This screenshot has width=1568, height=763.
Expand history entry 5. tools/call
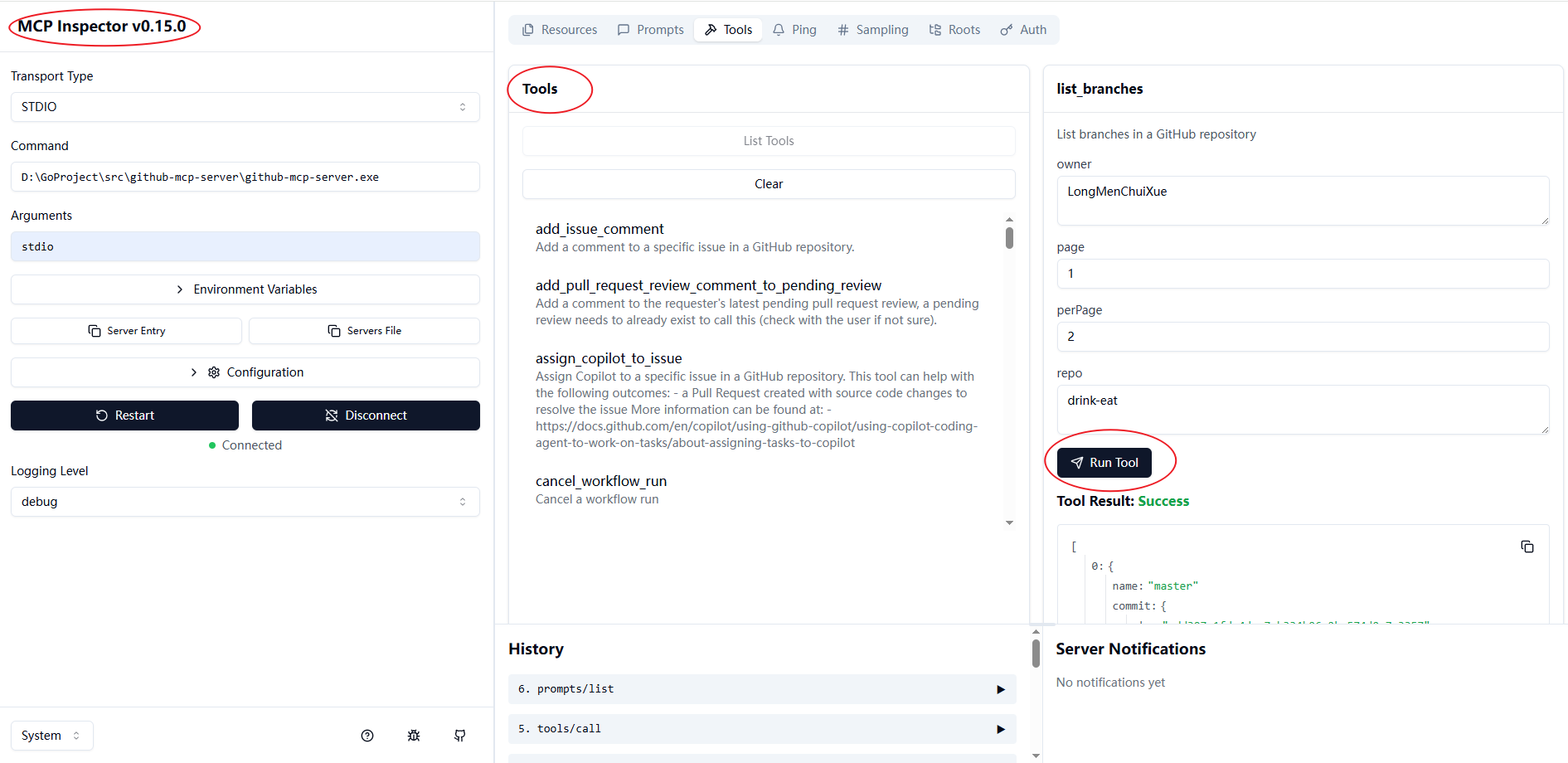pos(762,729)
